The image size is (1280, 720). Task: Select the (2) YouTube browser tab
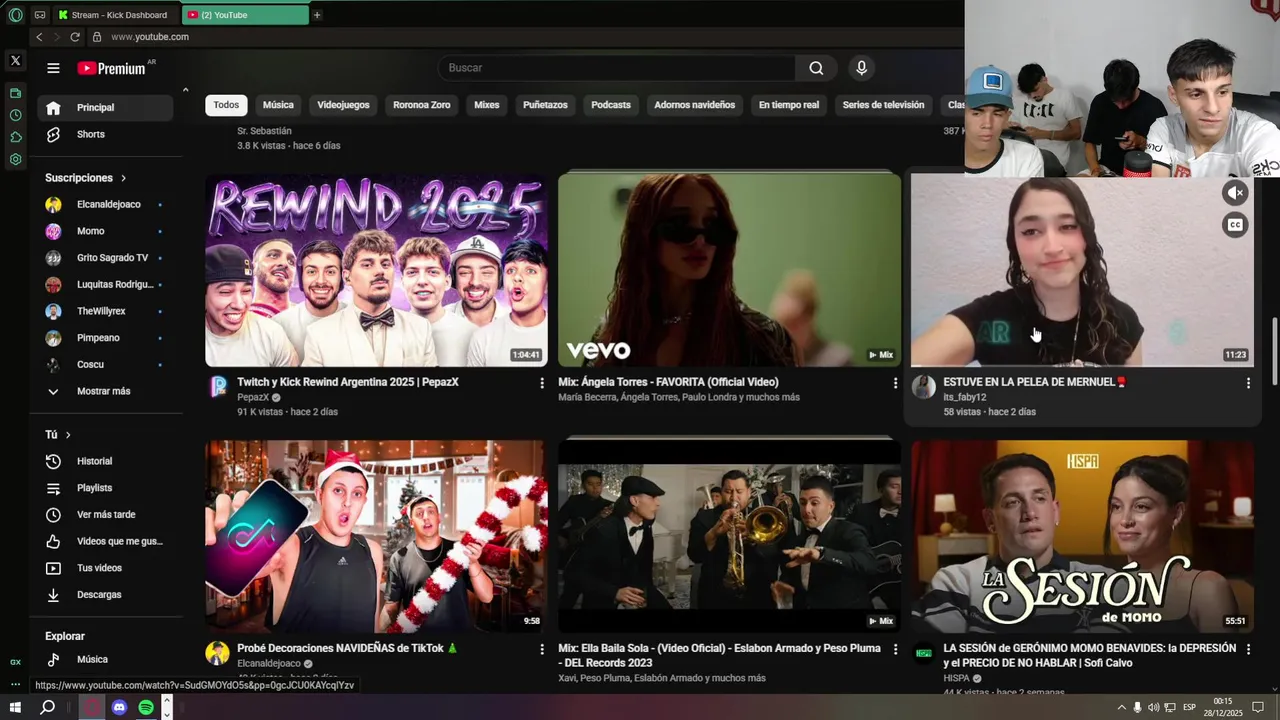click(x=246, y=15)
